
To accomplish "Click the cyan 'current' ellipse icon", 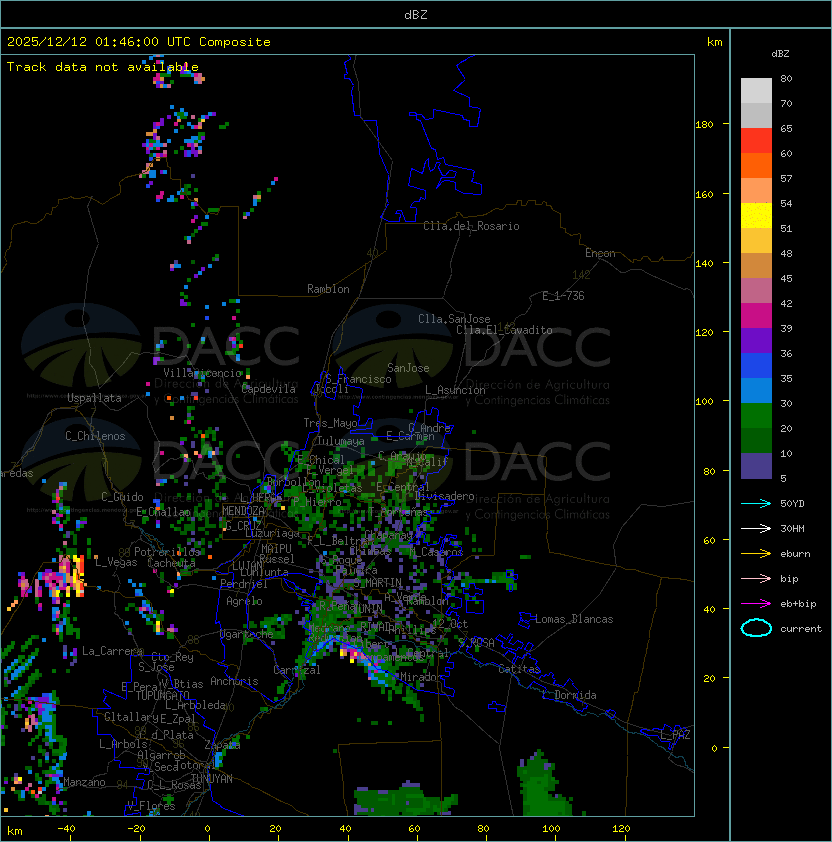I will (x=756, y=628).
